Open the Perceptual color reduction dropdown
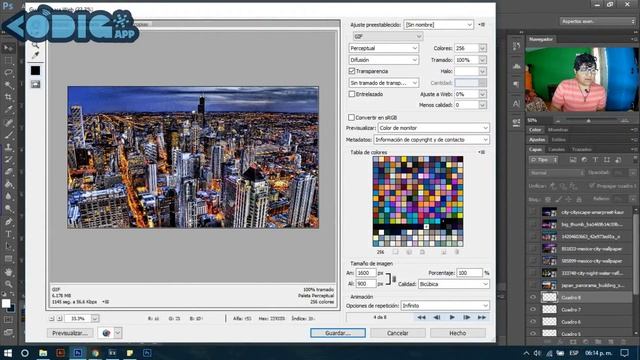The image size is (640, 360). [x=384, y=48]
